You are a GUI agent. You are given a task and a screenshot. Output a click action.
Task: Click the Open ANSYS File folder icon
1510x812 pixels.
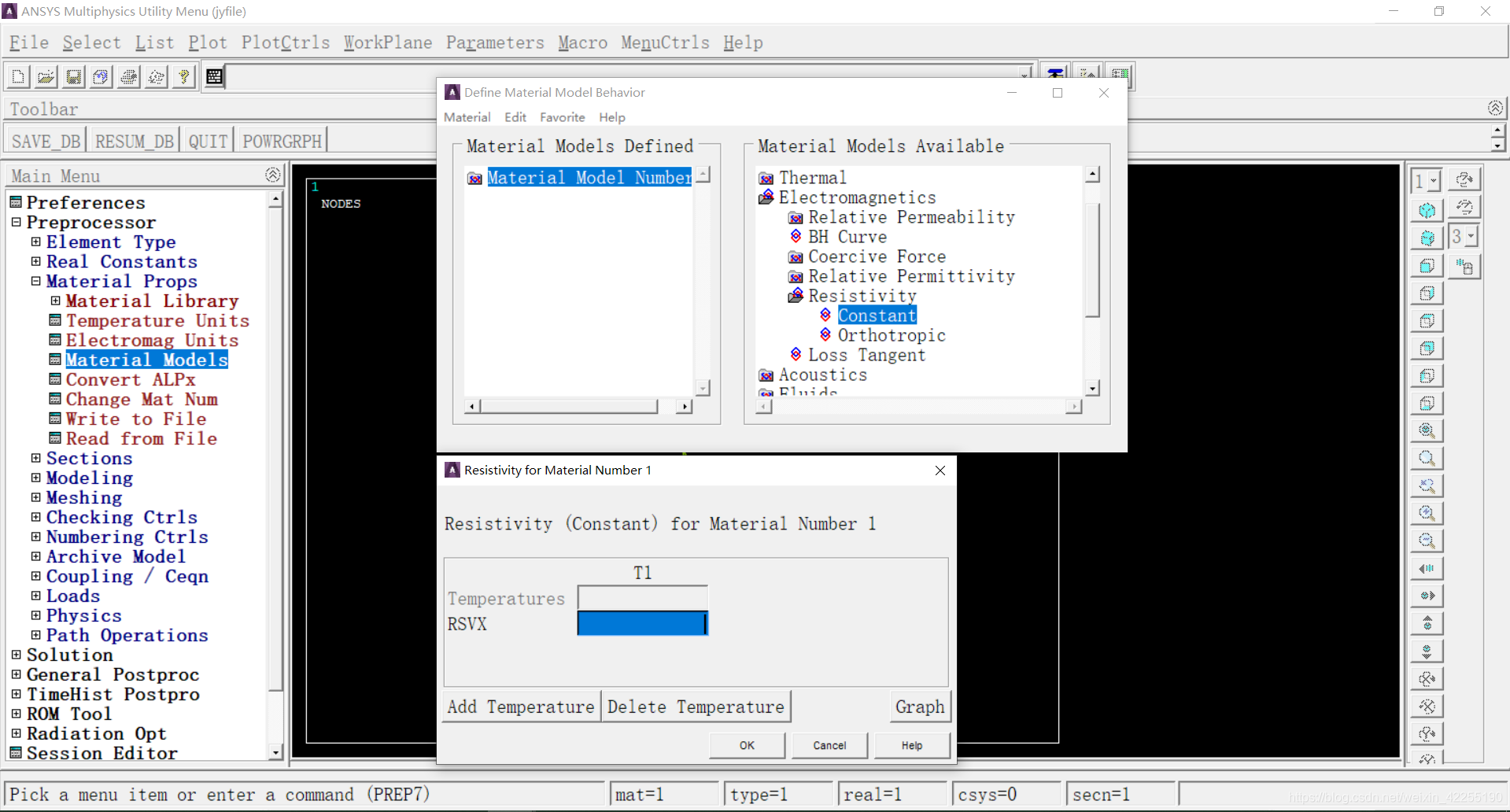tap(46, 76)
